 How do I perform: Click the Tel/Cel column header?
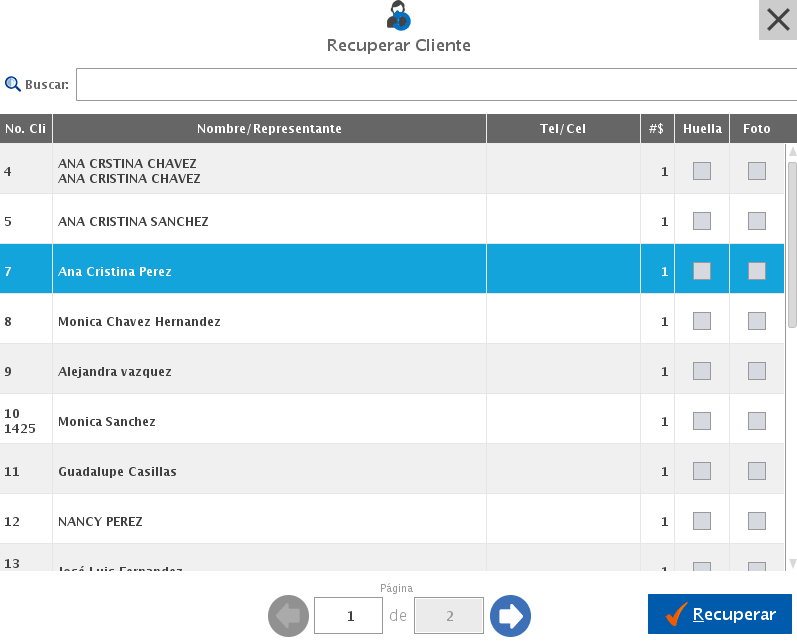coord(563,129)
